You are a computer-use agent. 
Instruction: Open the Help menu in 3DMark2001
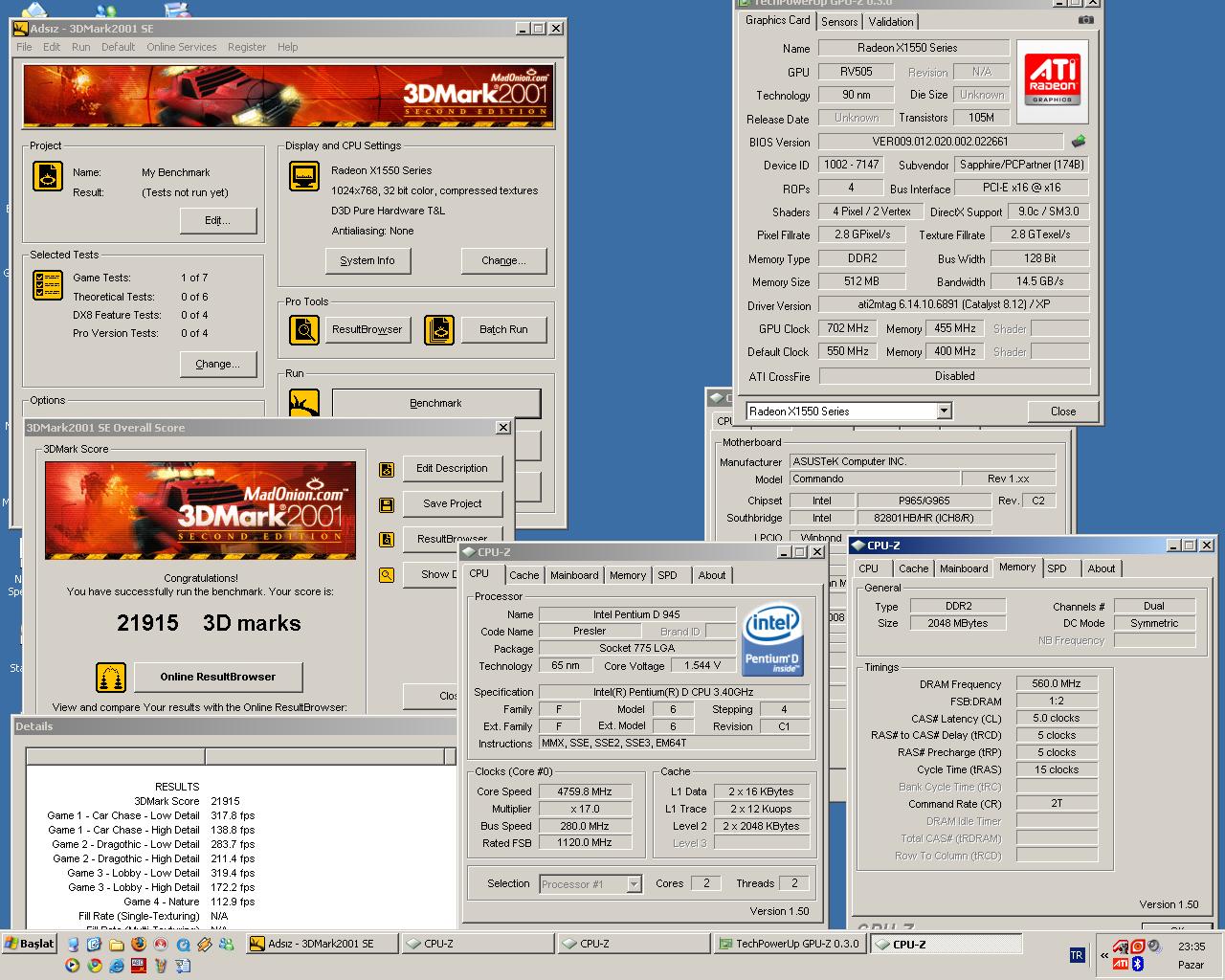point(287,47)
